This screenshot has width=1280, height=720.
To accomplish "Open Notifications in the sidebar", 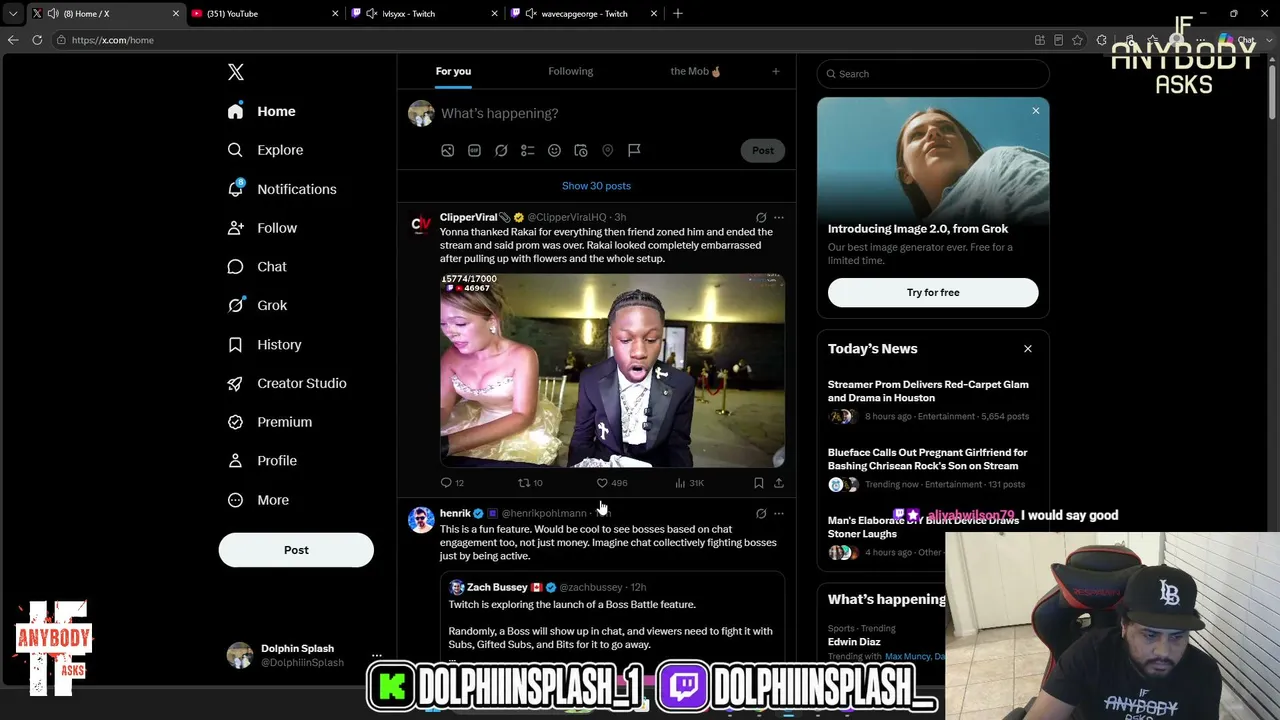I will [282, 189].
